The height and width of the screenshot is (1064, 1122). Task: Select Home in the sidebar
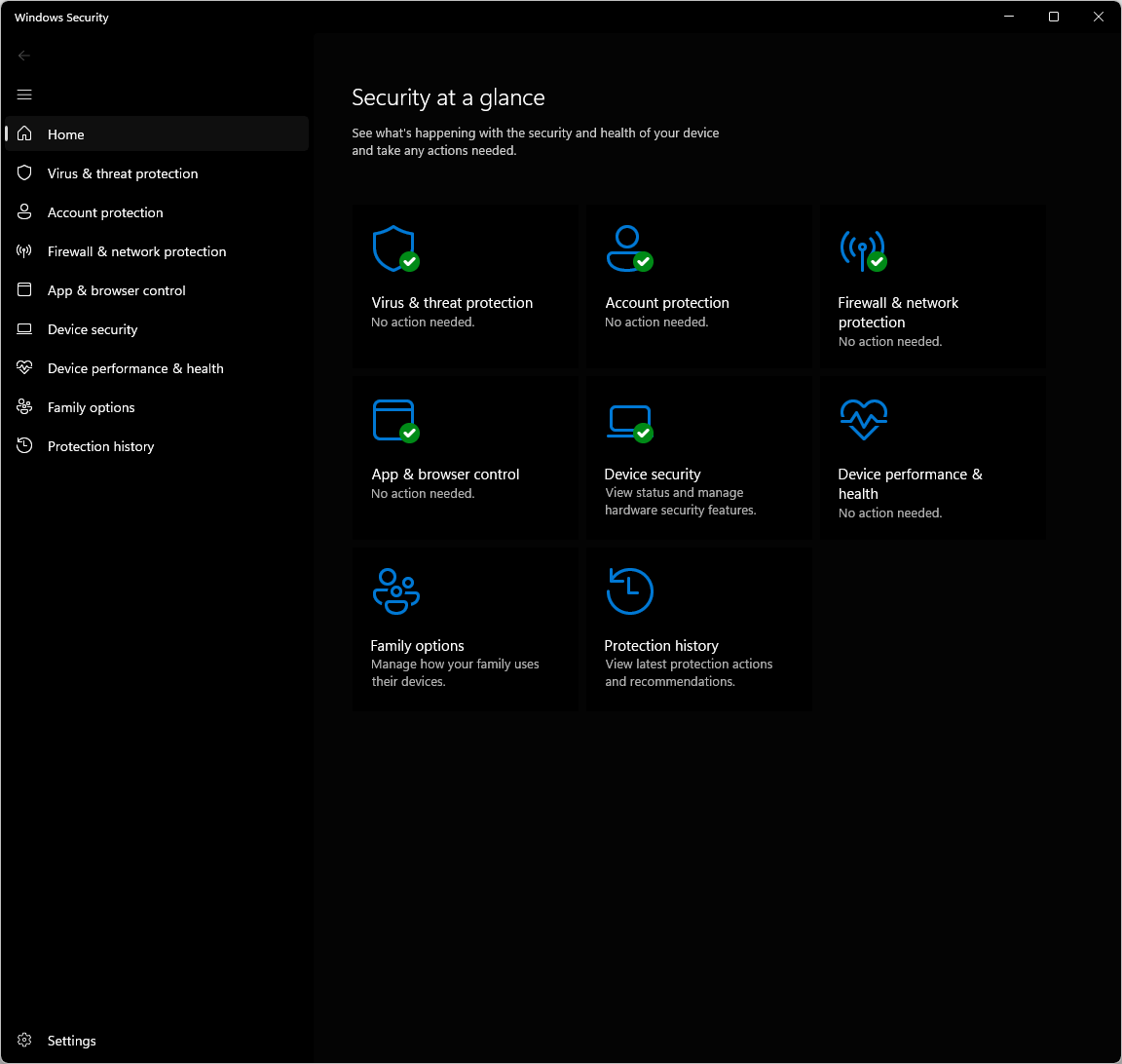[x=66, y=134]
